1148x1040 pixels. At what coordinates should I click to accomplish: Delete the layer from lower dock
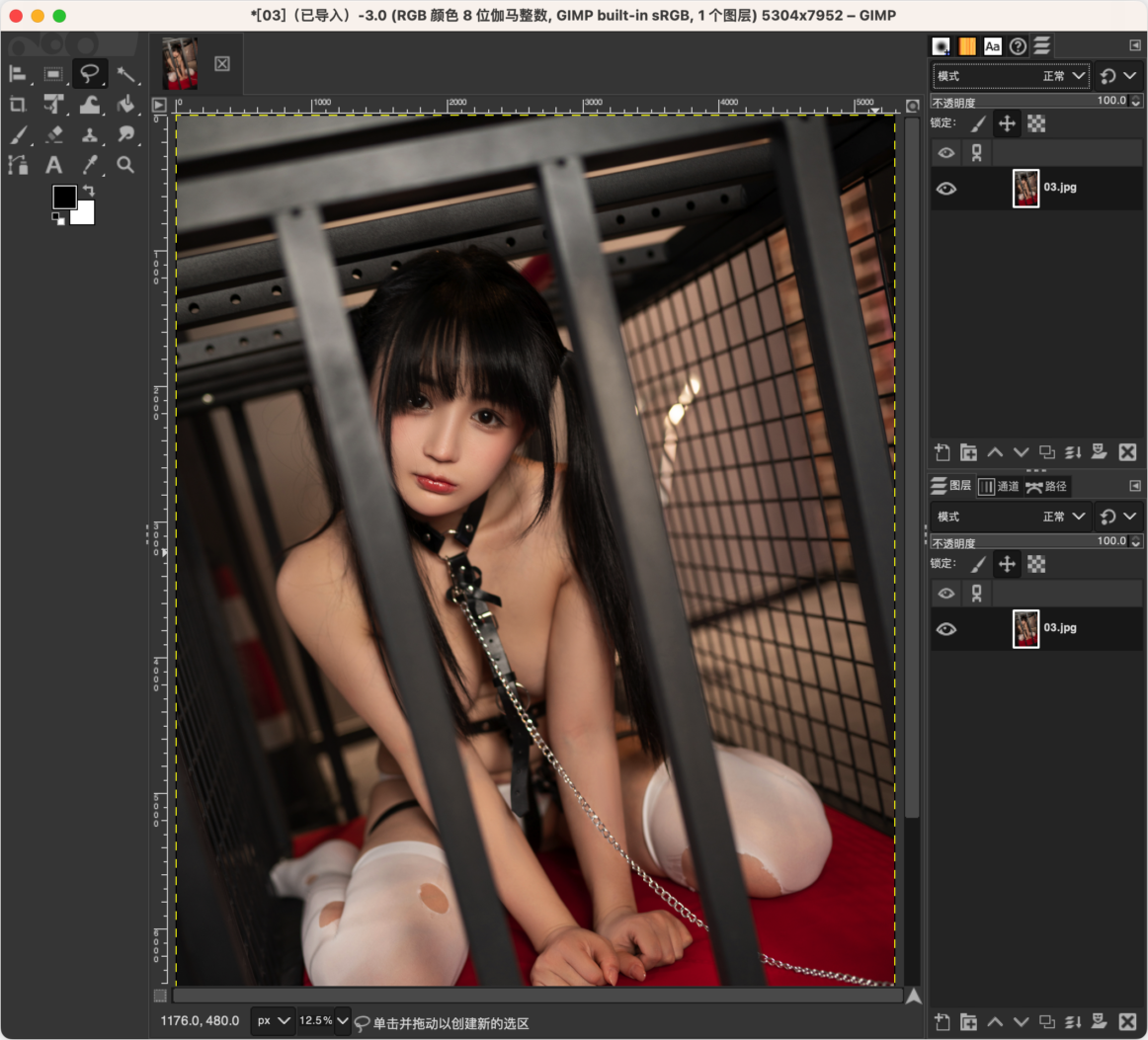[1127, 1021]
